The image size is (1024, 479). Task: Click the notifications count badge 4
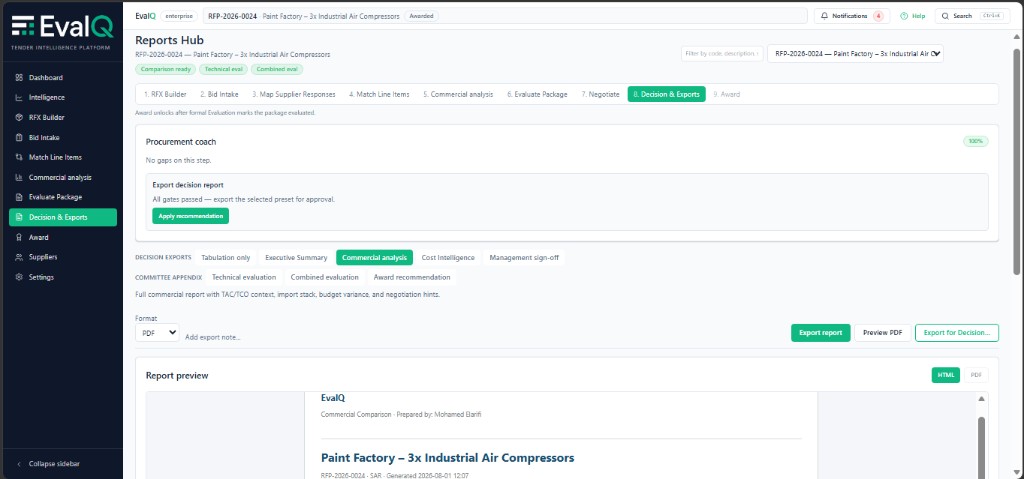pos(878,16)
